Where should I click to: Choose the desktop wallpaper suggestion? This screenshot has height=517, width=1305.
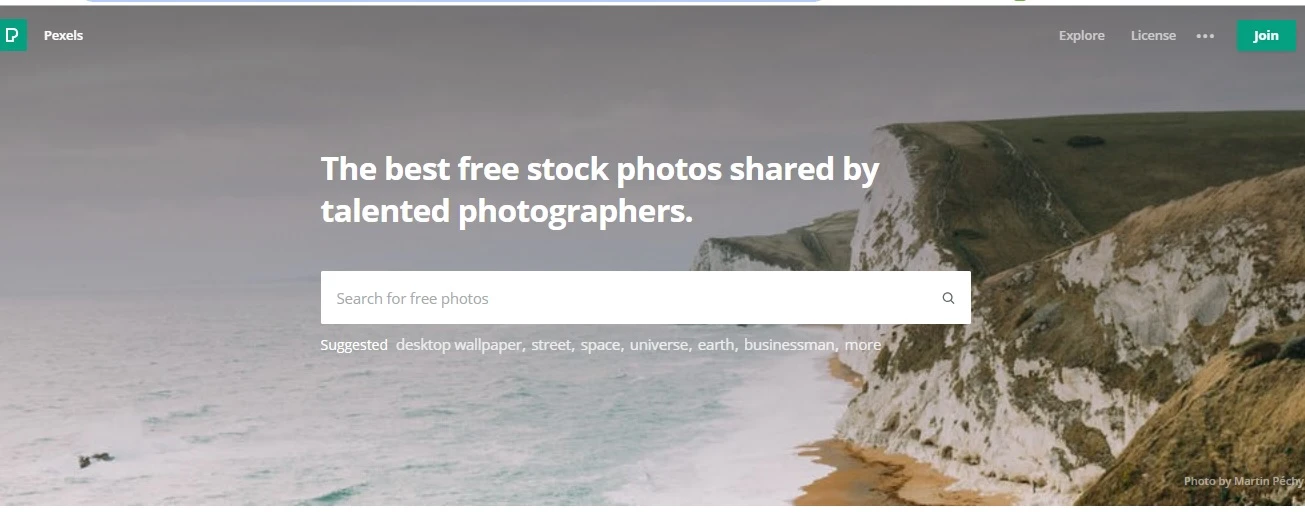click(460, 345)
